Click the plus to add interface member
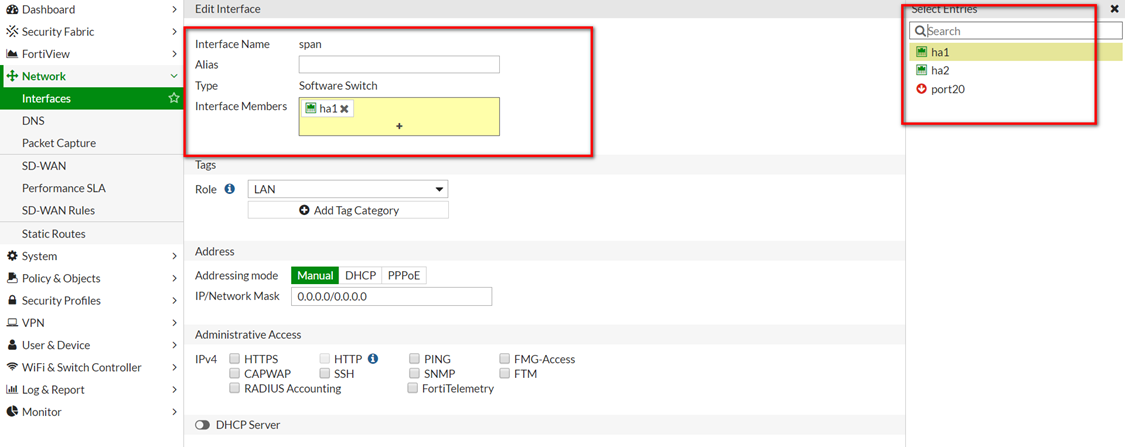 (x=399, y=126)
